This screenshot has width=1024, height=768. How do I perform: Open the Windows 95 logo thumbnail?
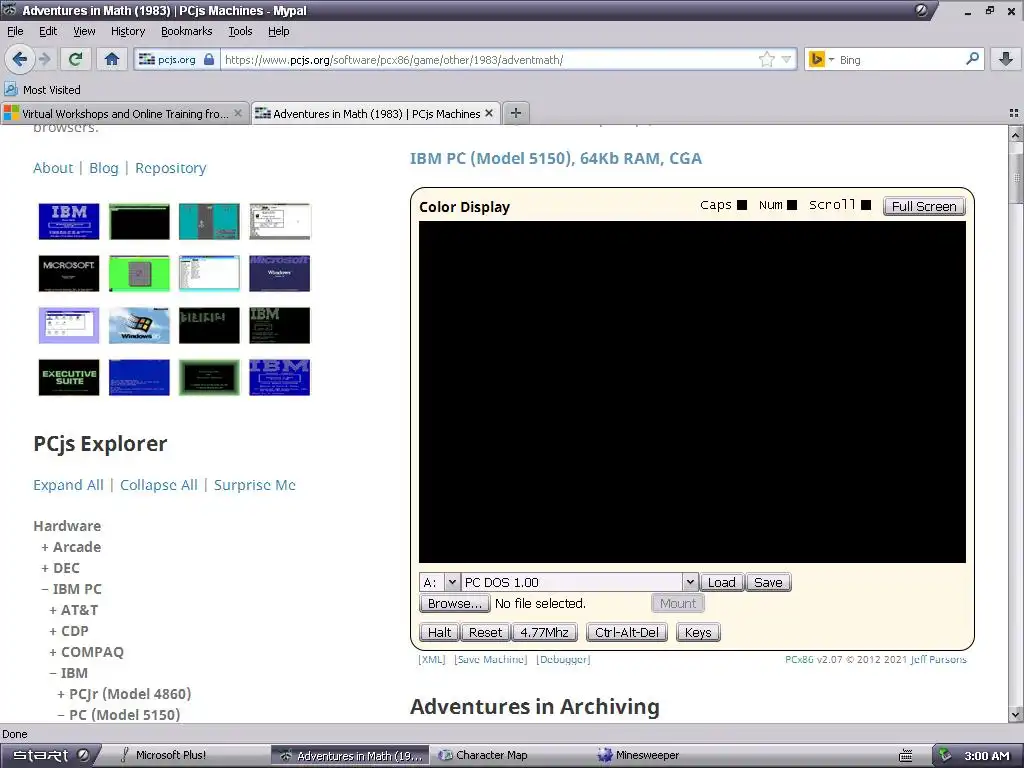click(x=139, y=325)
